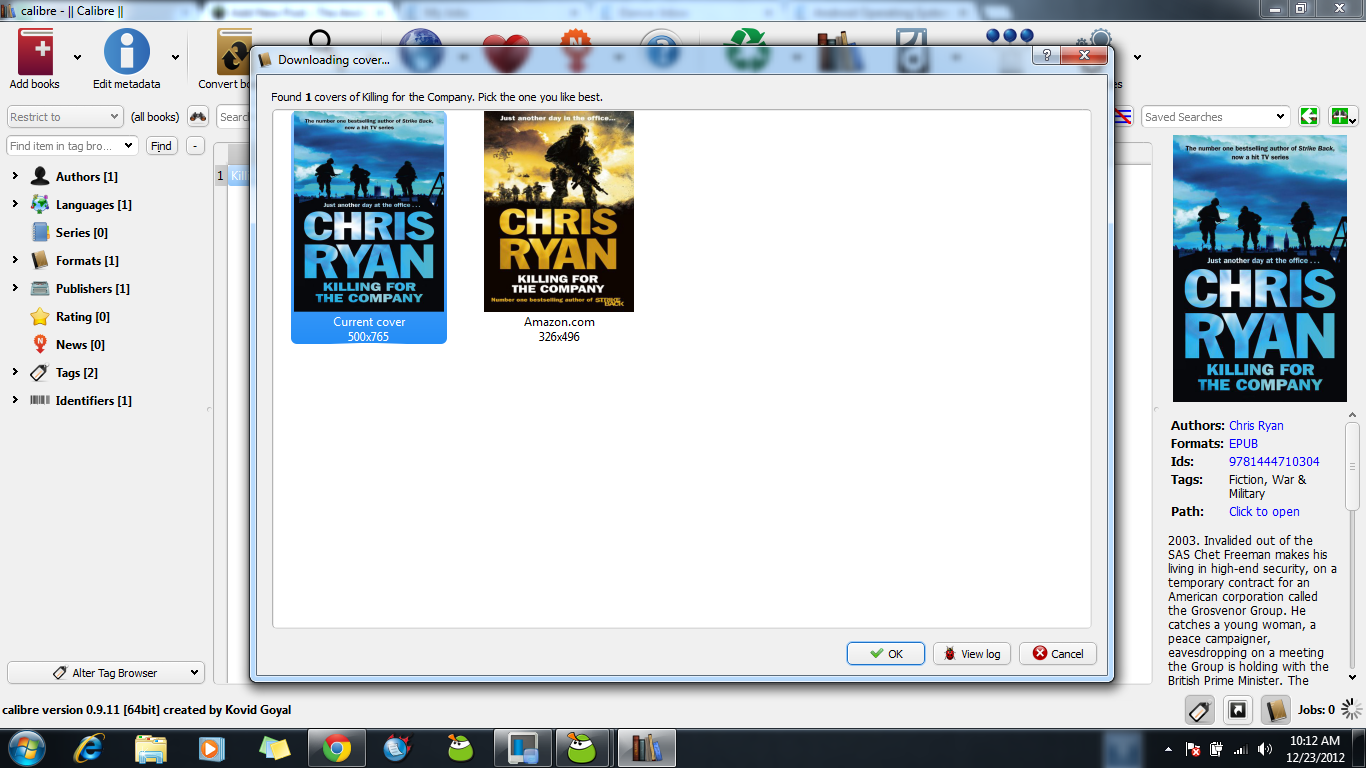Click the Add books icon
The image size is (1366, 768).
(x=34, y=50)
